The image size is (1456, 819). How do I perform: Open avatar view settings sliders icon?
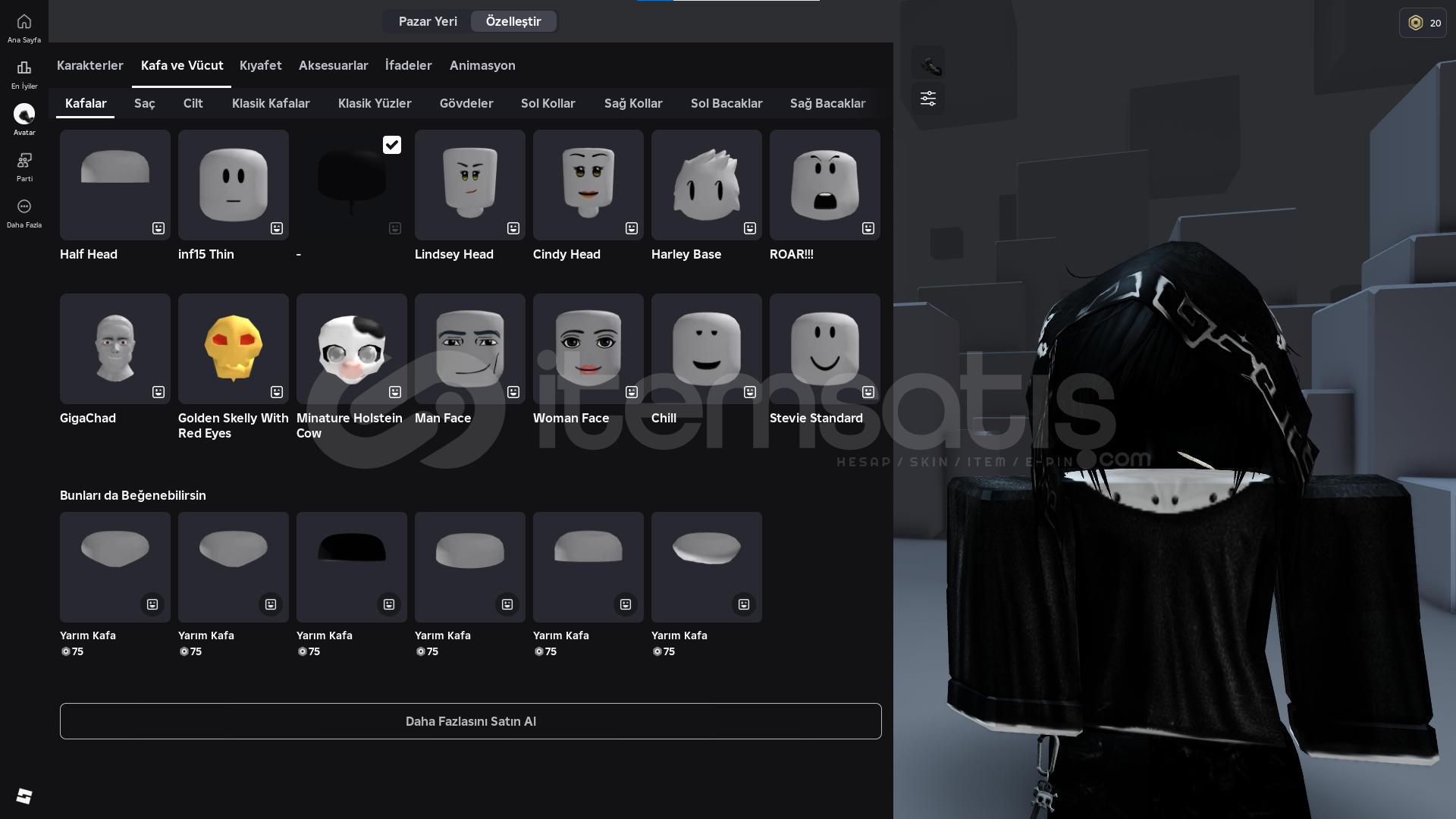(928, 99)
